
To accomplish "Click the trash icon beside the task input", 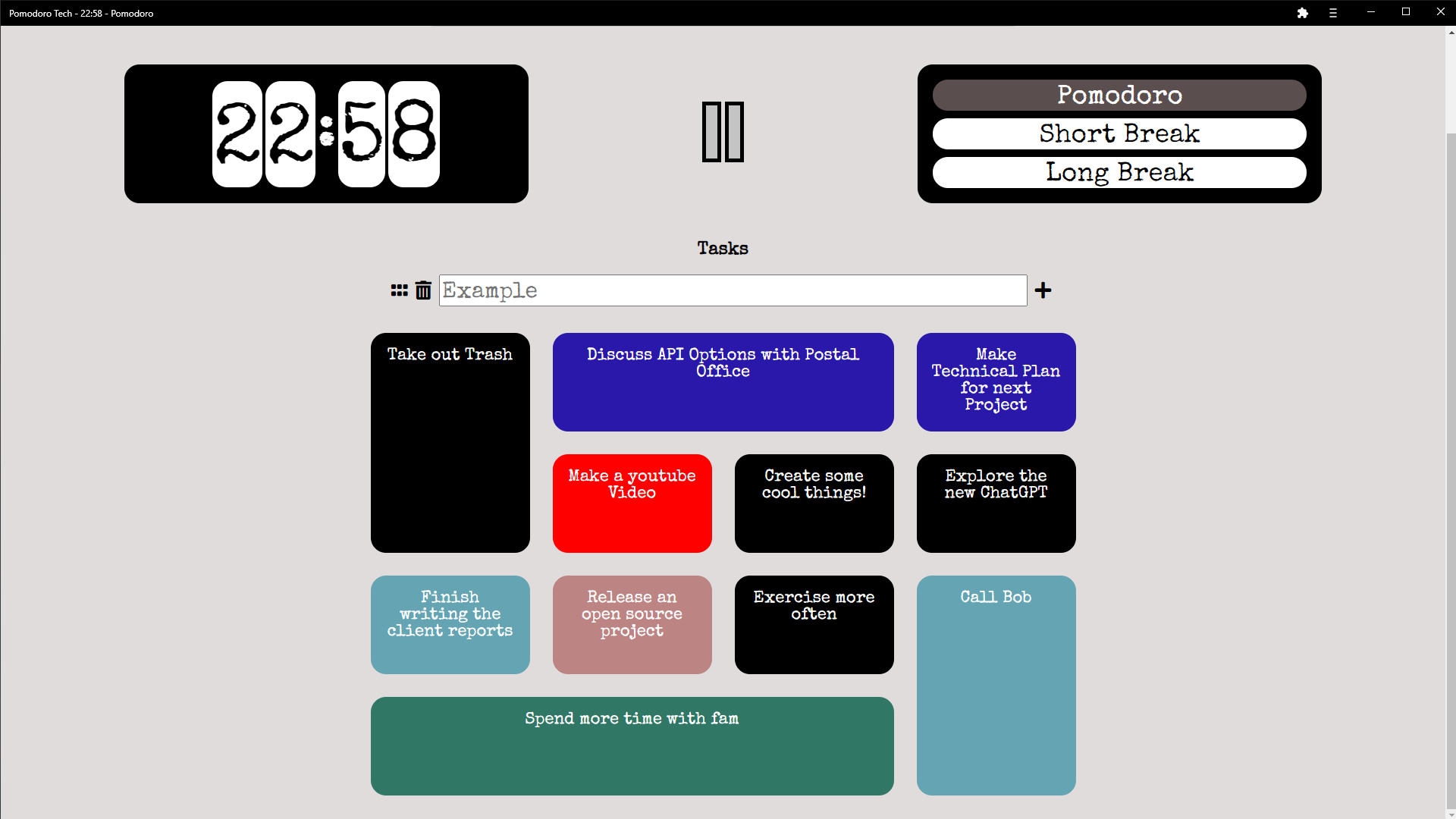I will click(422, 290).
